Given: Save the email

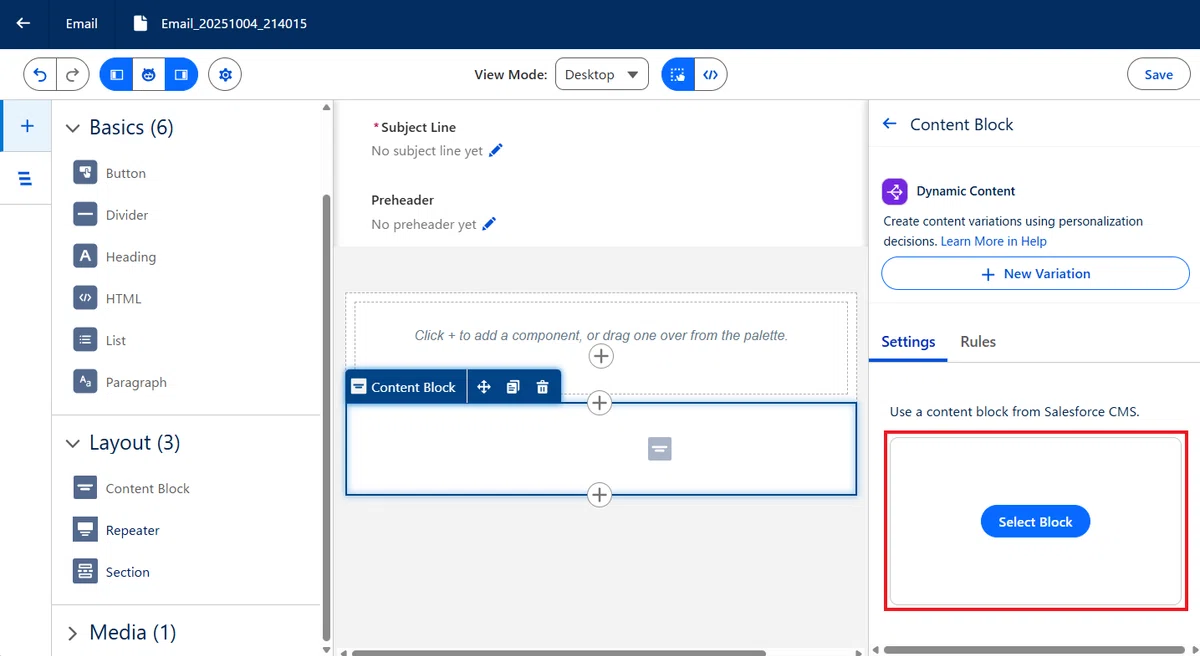Looking at the screenshot, I should coord(1158,74).
